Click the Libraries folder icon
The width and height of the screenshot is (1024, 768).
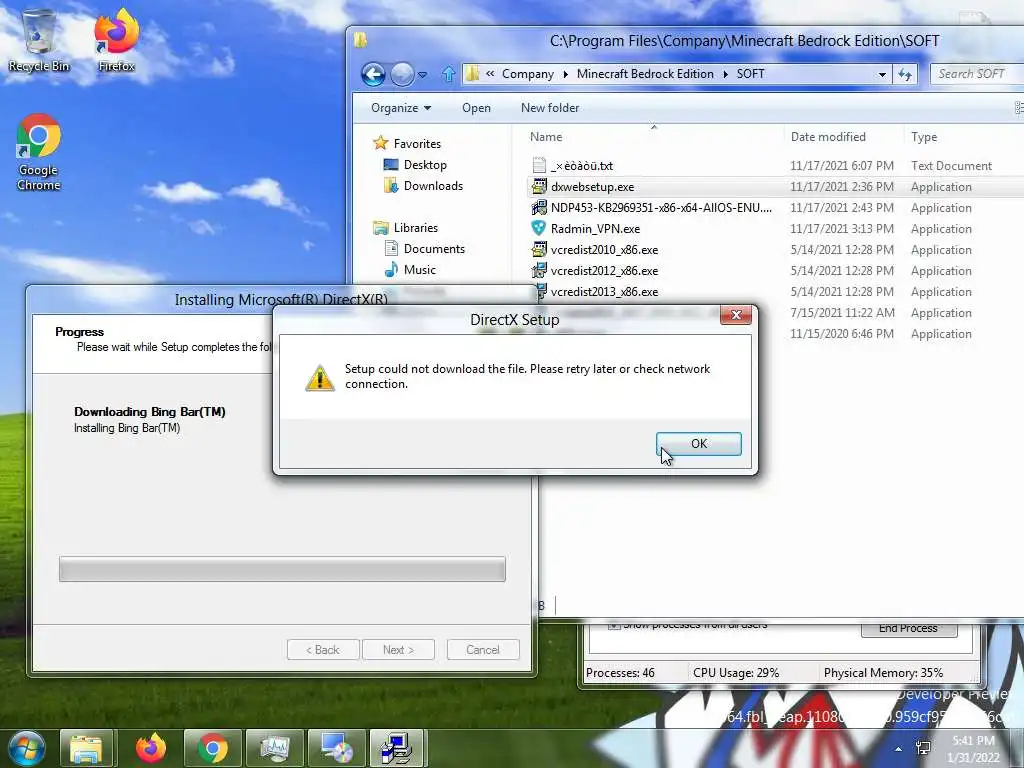point(381,227)
